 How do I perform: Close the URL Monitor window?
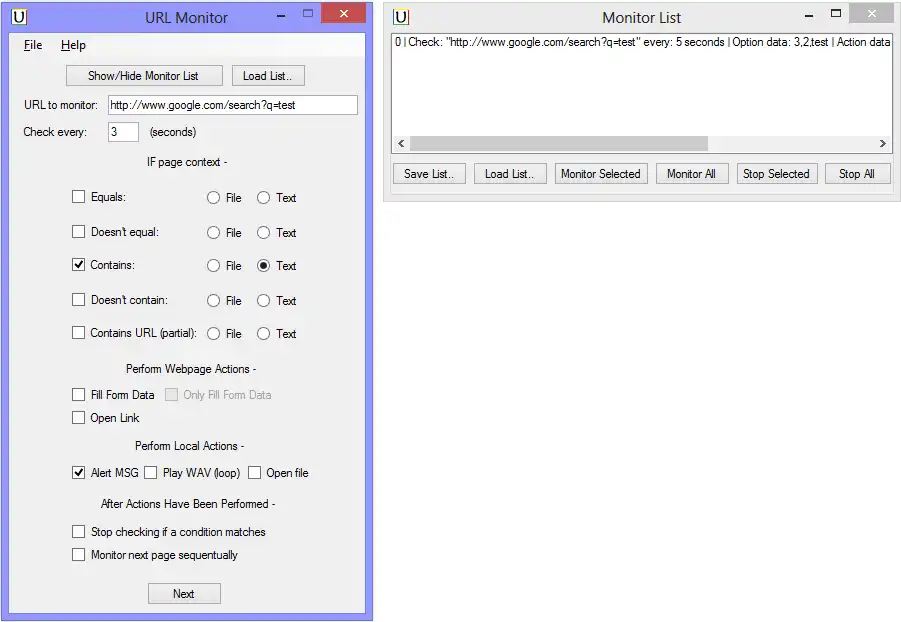tap(344, 13)
